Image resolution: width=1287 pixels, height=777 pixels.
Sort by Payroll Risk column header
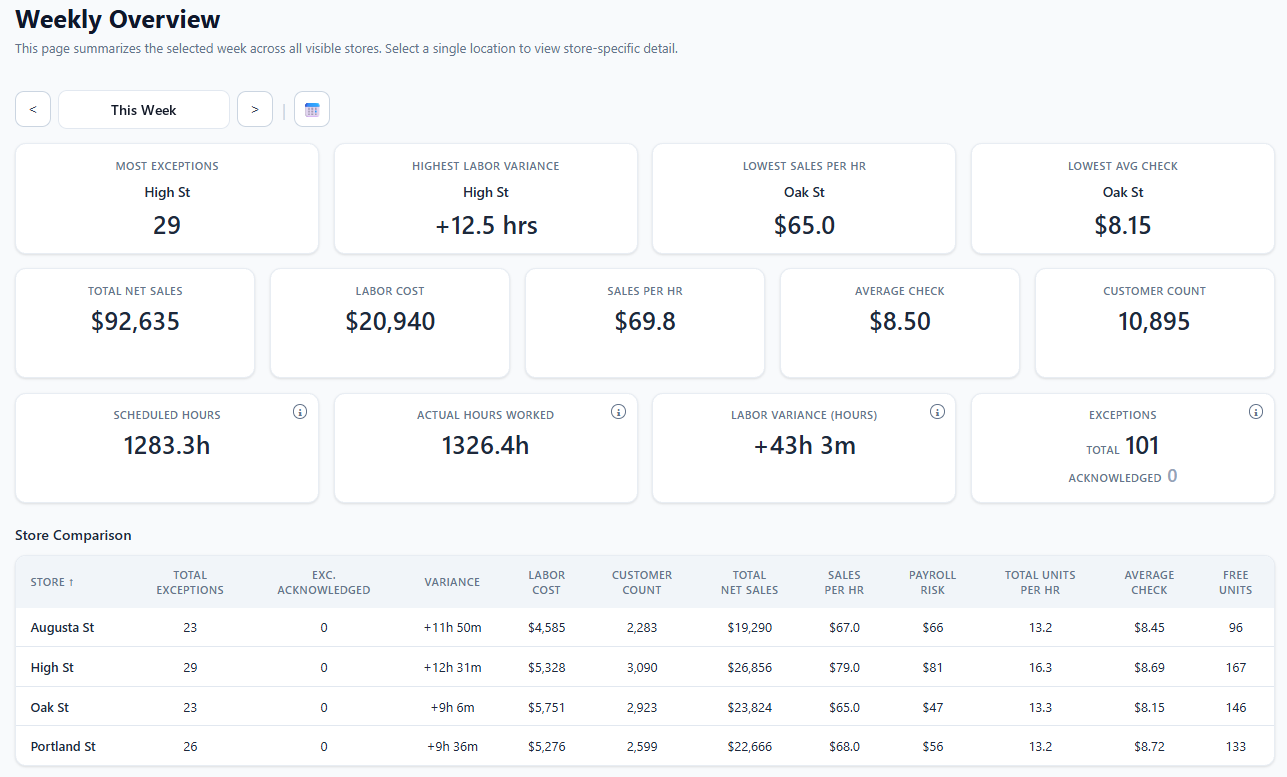coord(933,582)
